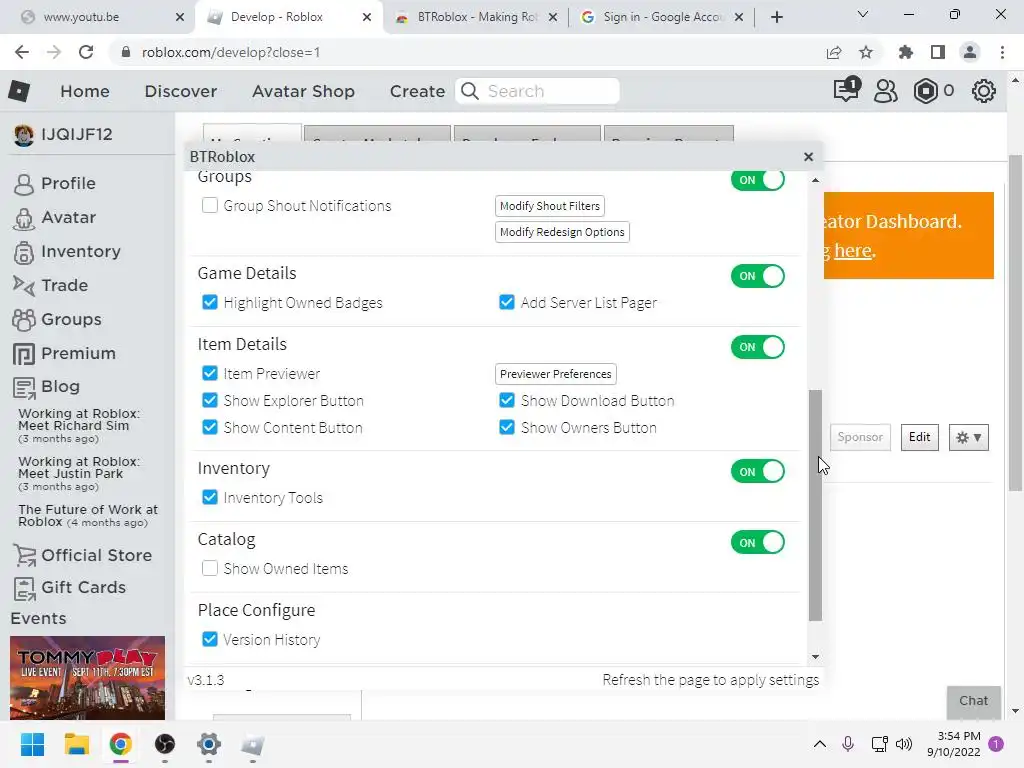
Task: Click the microphone icon in system tray
Action: 848,744
